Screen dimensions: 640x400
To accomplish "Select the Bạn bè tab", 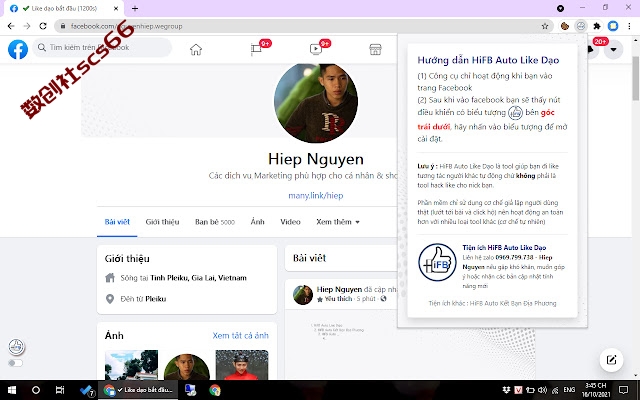I will [215, 222].
